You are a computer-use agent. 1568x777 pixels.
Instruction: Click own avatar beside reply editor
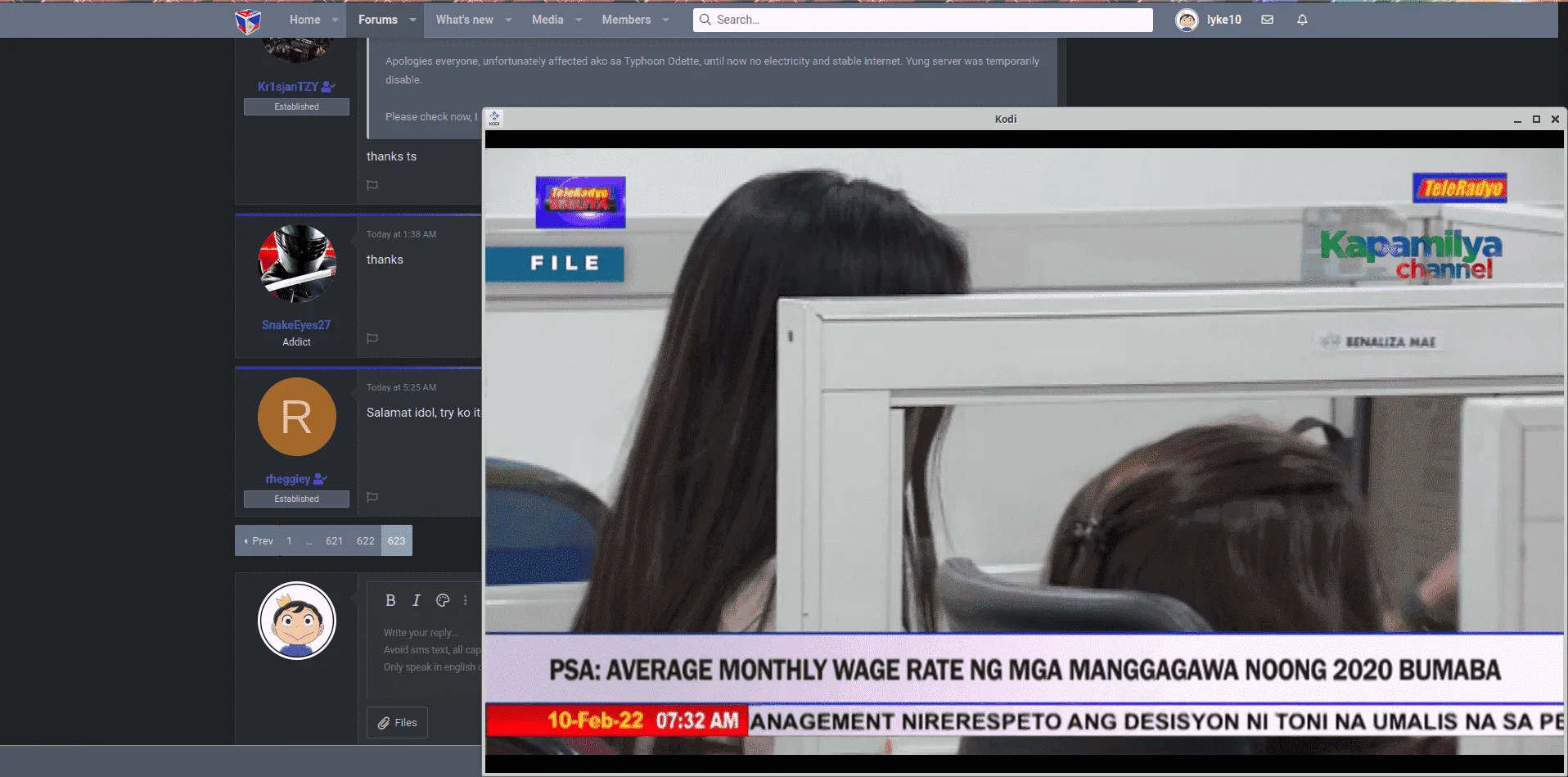[296, 621]
